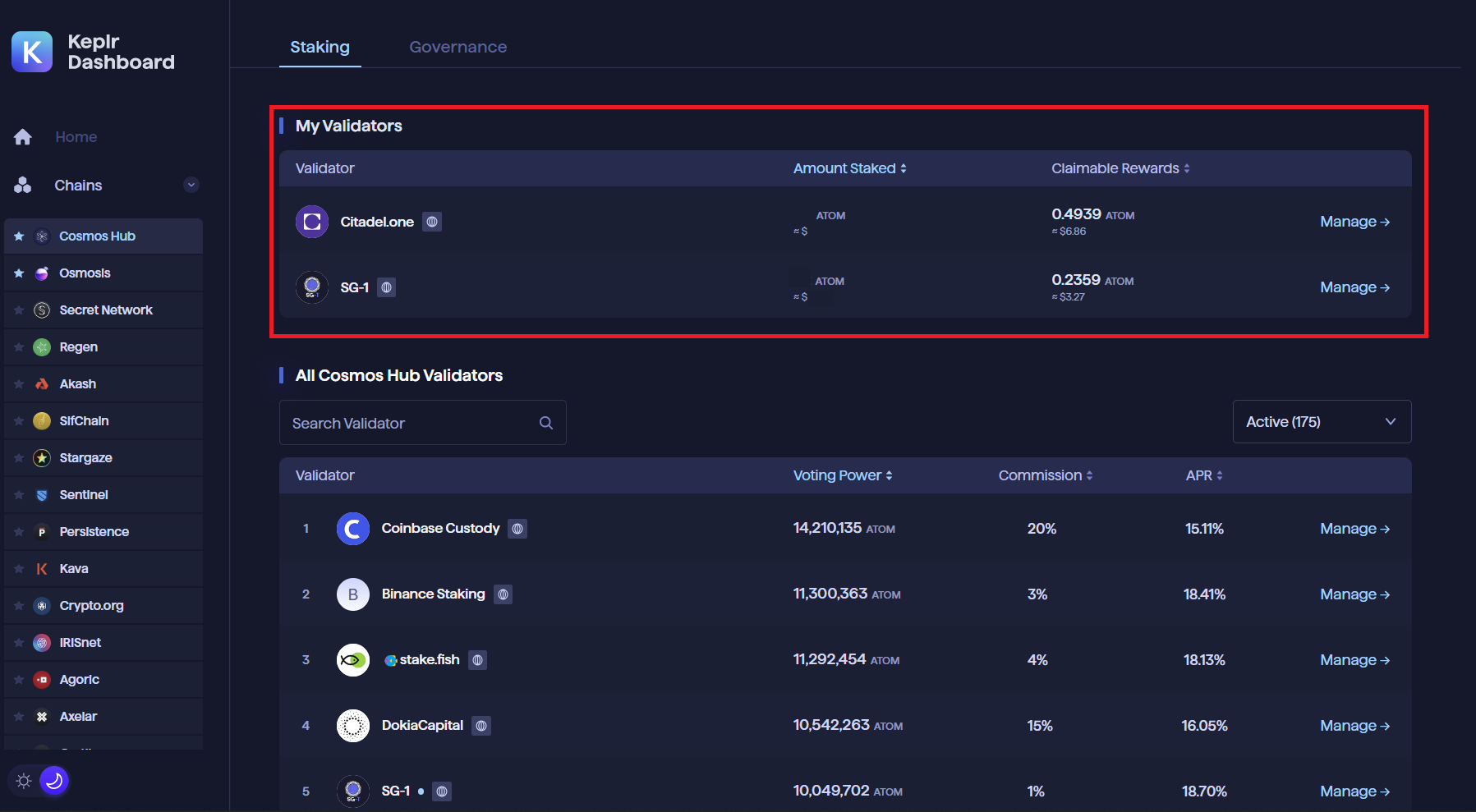The width and height of the screenshot is (1476, 812).
Task: Click the Akash chain icon
Action: (42, 384)
